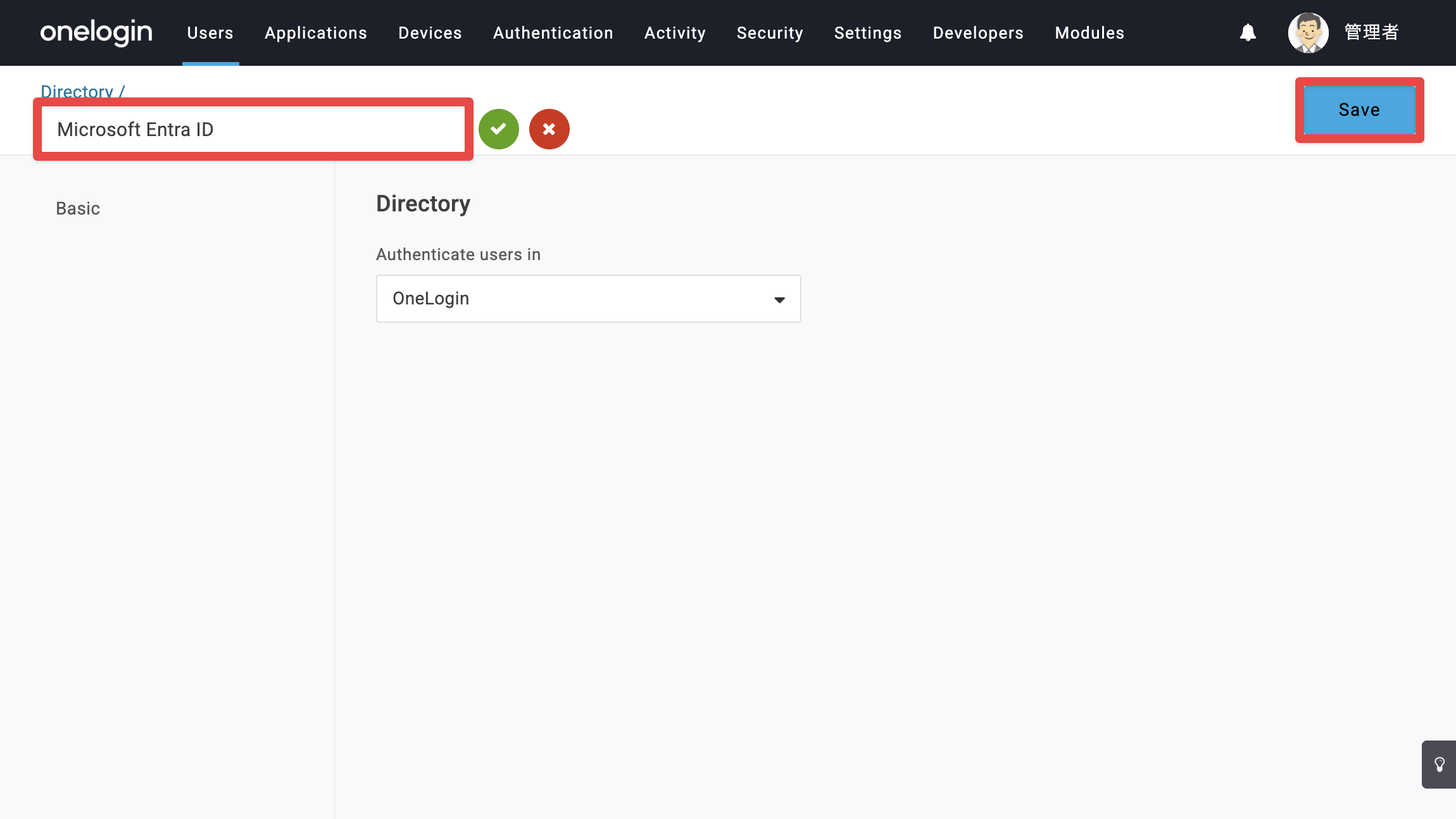Screen dimensions: 1456x819
Task: Open the Devices menu
Action: coord(430,33)
